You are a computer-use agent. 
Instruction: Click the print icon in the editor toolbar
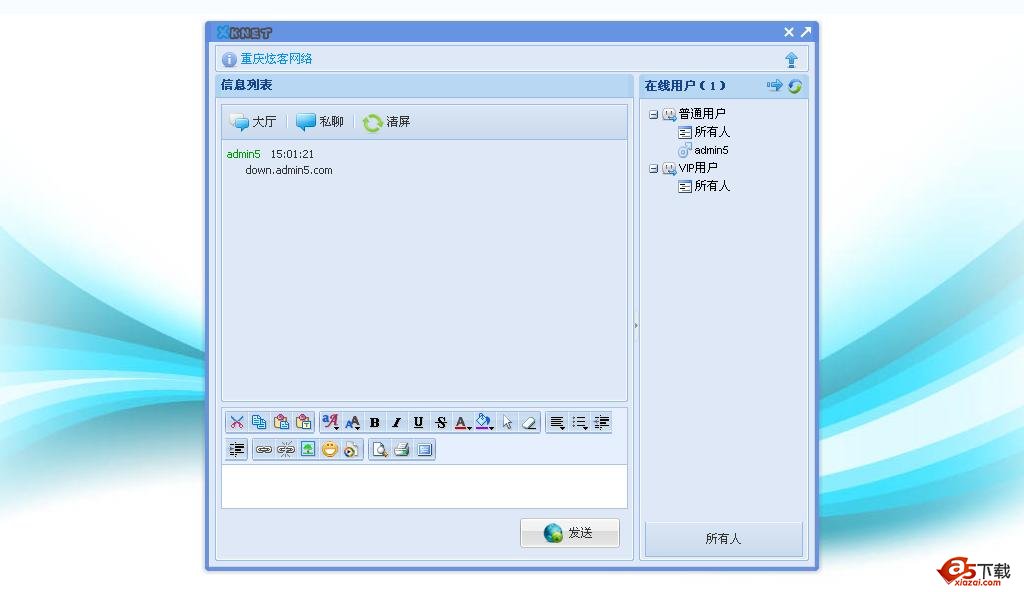400,449
